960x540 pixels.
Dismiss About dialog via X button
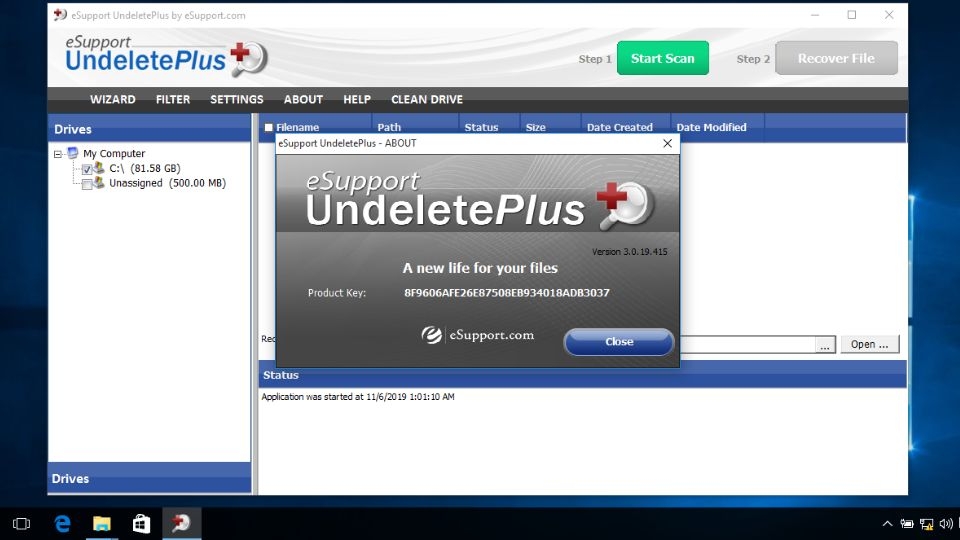667,143
